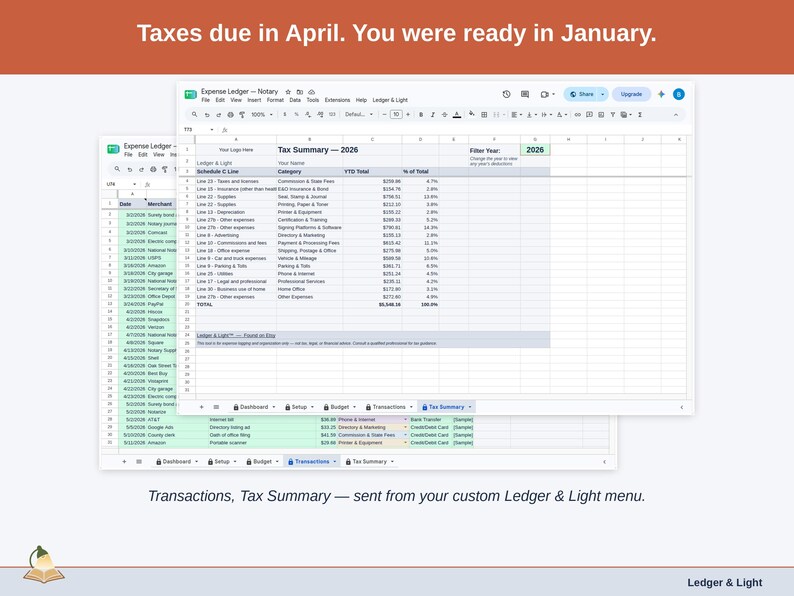Open the Tax Summary tab's dropdown arrow in the front window
Viewport: 794px width, 596px height.
pyautogui.click(x=470, y=407)
